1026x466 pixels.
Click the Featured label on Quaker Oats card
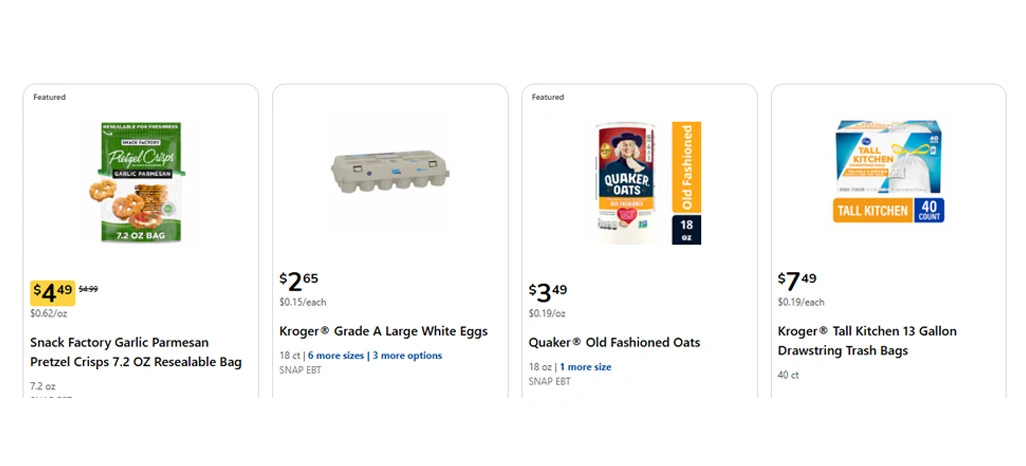click(548, 97)
